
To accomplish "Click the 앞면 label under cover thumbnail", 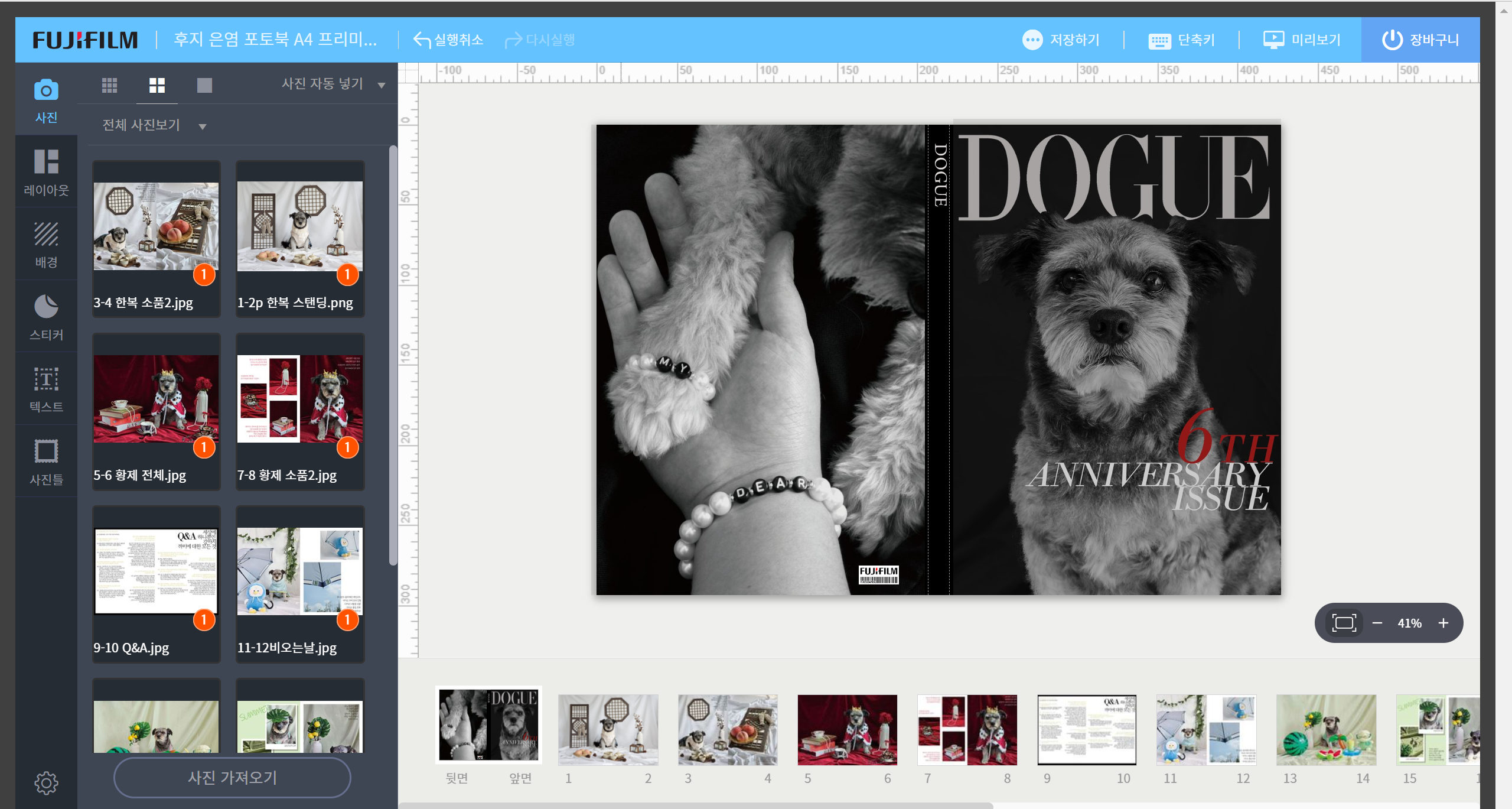I will click(x=520, y=778).
